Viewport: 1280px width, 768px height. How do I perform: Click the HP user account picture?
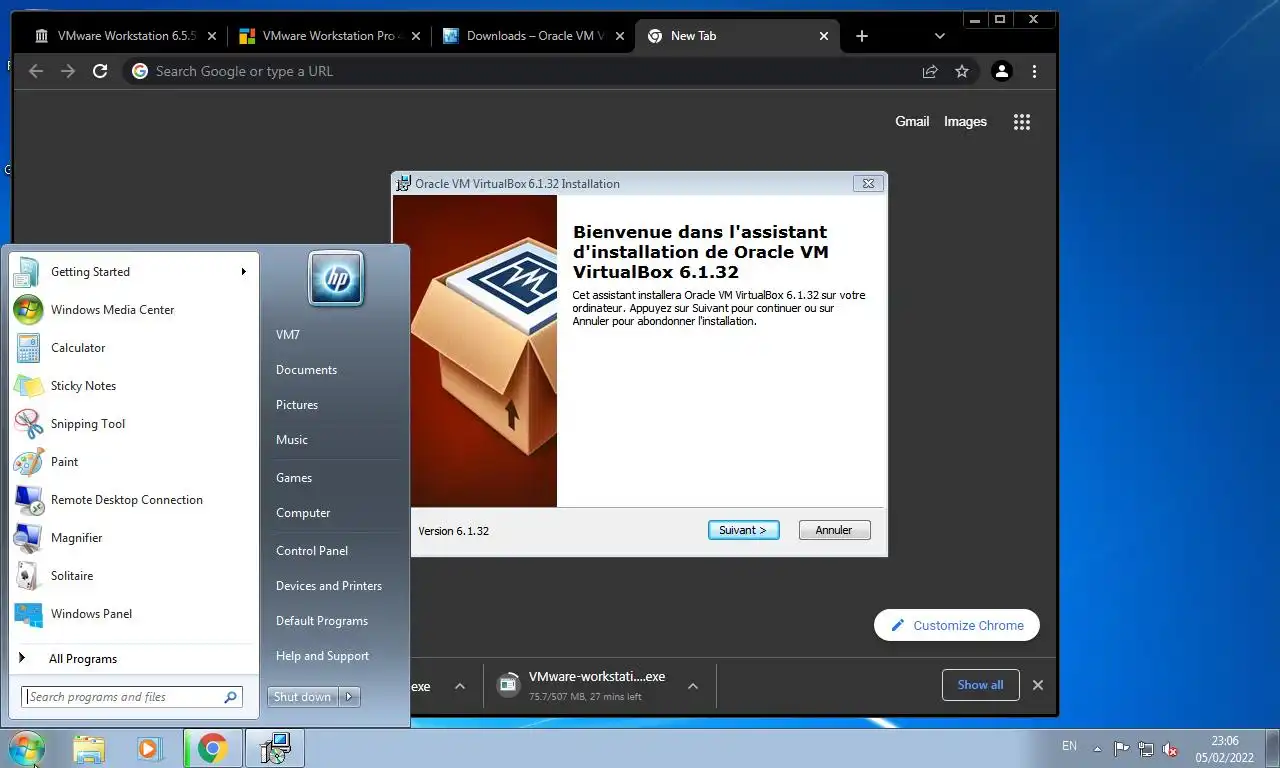(336, 278)
